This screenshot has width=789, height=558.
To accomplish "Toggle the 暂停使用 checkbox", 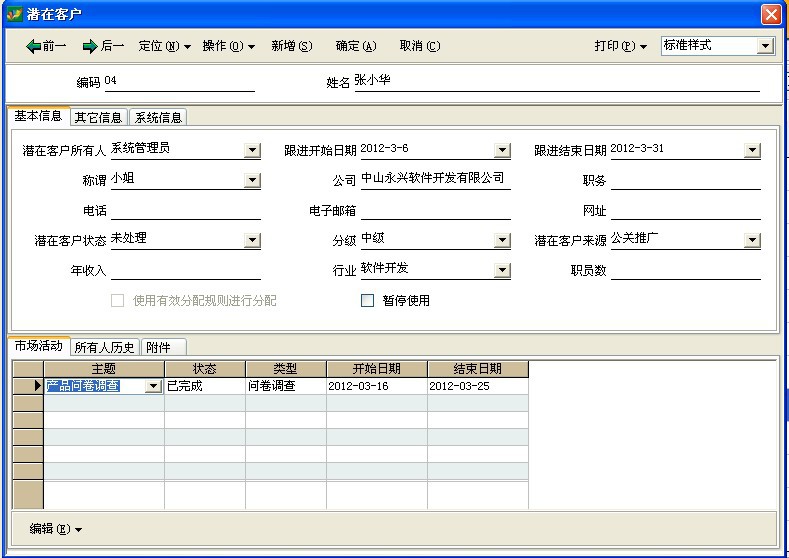I will pyautogui.click(x=368, y=300).
